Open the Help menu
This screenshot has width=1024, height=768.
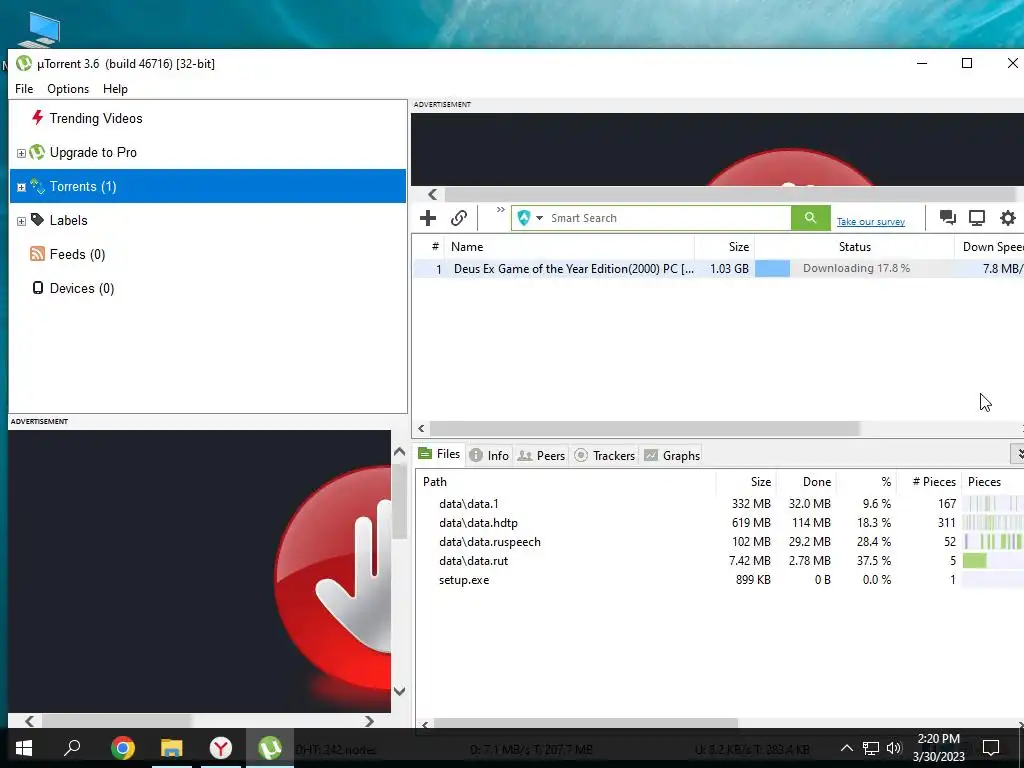tap(116, 89)
